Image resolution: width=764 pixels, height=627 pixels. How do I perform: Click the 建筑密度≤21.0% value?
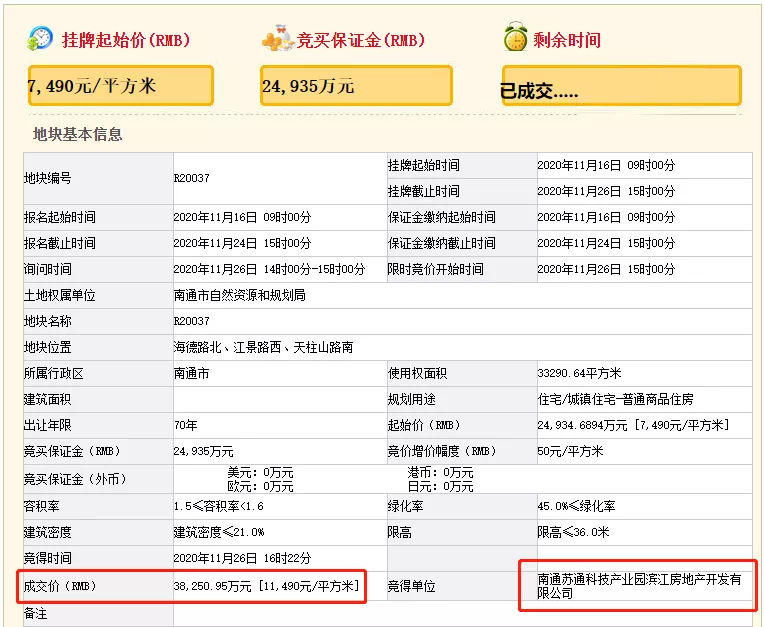coord(219,532)
